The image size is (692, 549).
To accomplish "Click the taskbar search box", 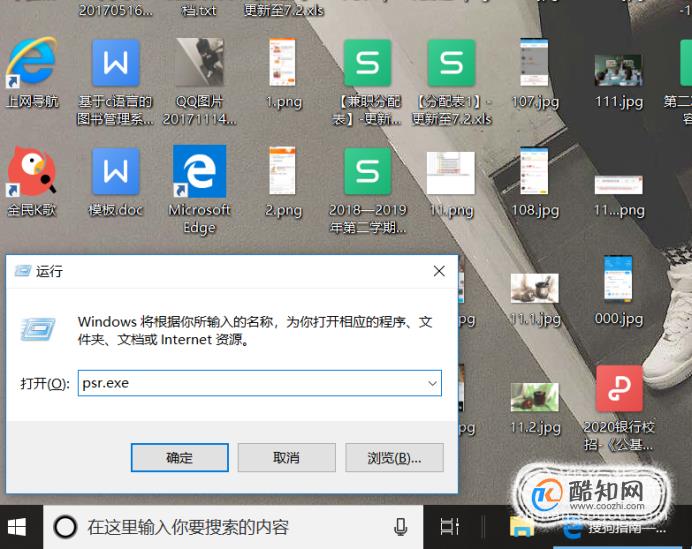I will tap(233, 527).
